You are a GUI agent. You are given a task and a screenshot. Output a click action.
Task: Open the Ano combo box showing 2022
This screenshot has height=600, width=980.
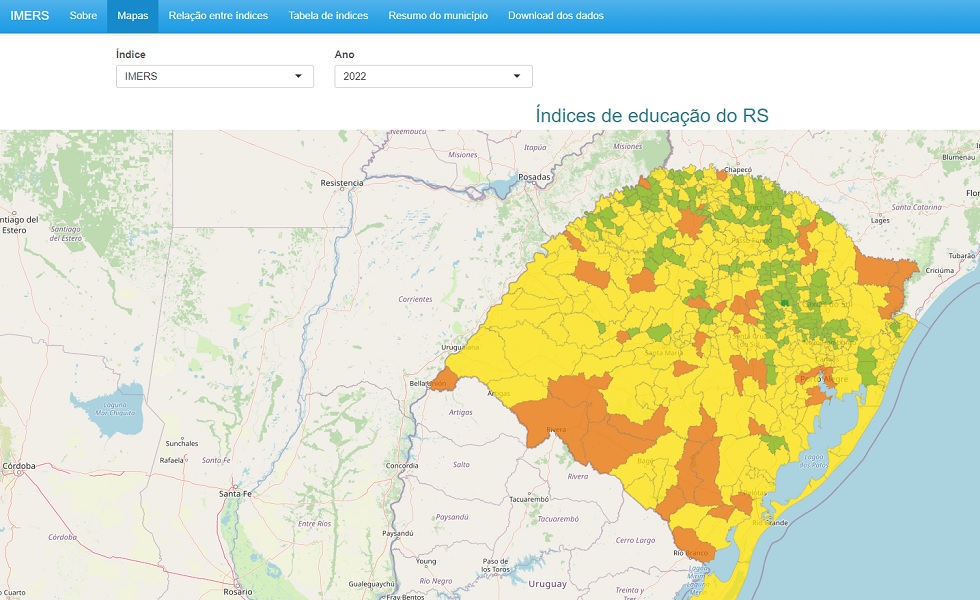pos(420,76)
